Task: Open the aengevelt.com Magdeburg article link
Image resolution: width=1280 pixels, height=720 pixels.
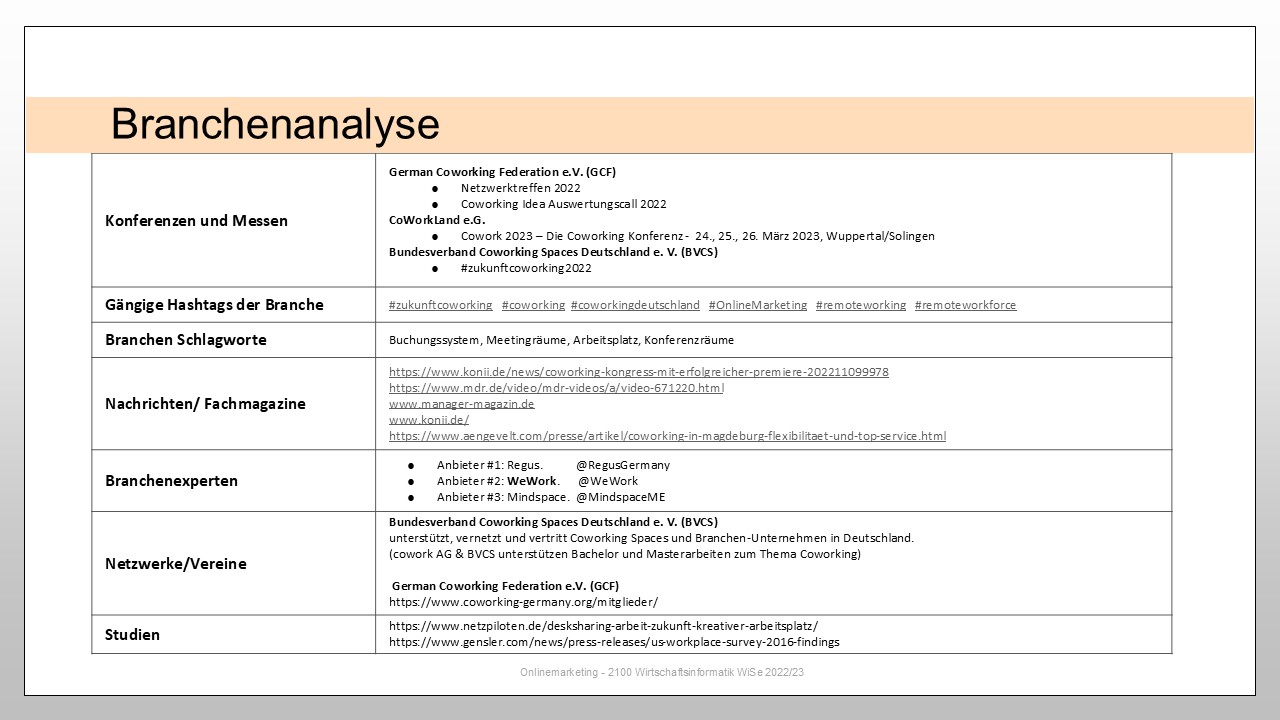Action: [x=667, y=436]
